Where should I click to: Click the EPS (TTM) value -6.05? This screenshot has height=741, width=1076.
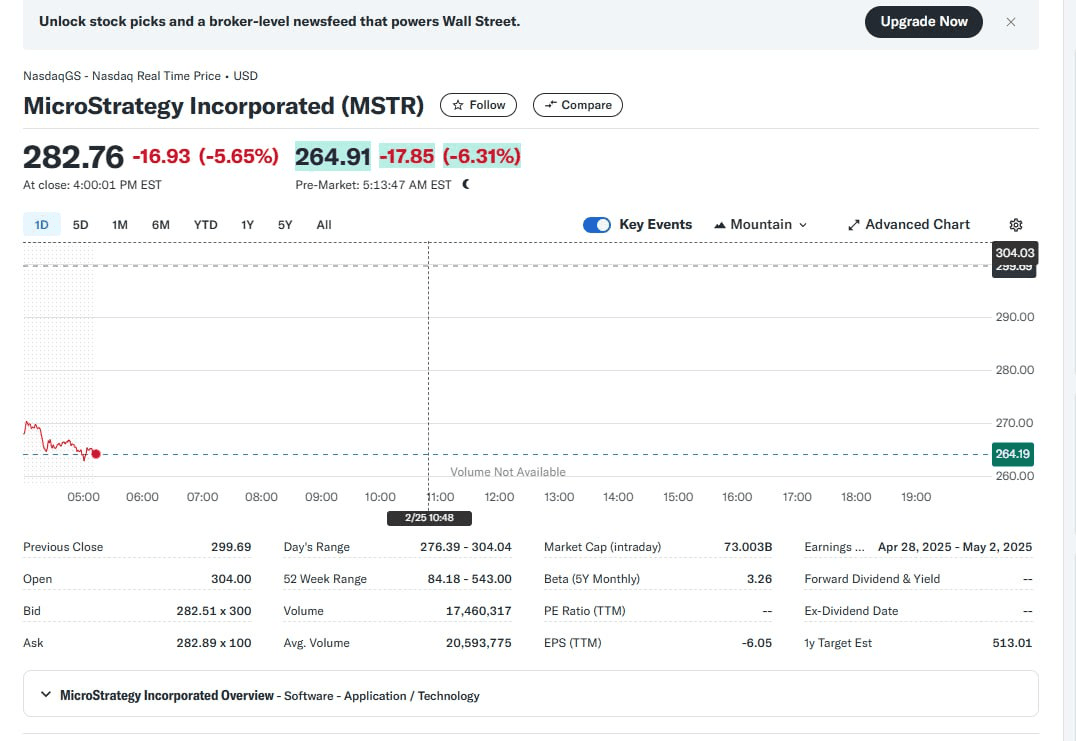click(x=757, y=643)
